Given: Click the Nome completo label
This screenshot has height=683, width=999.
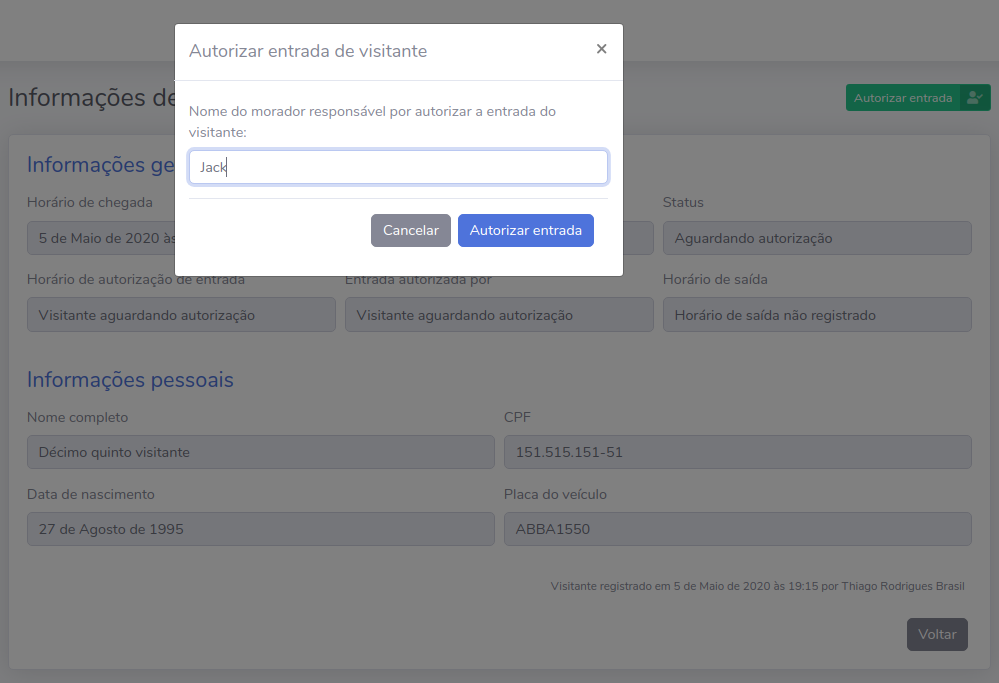Looking at the screenshot, I should (77, 417).
